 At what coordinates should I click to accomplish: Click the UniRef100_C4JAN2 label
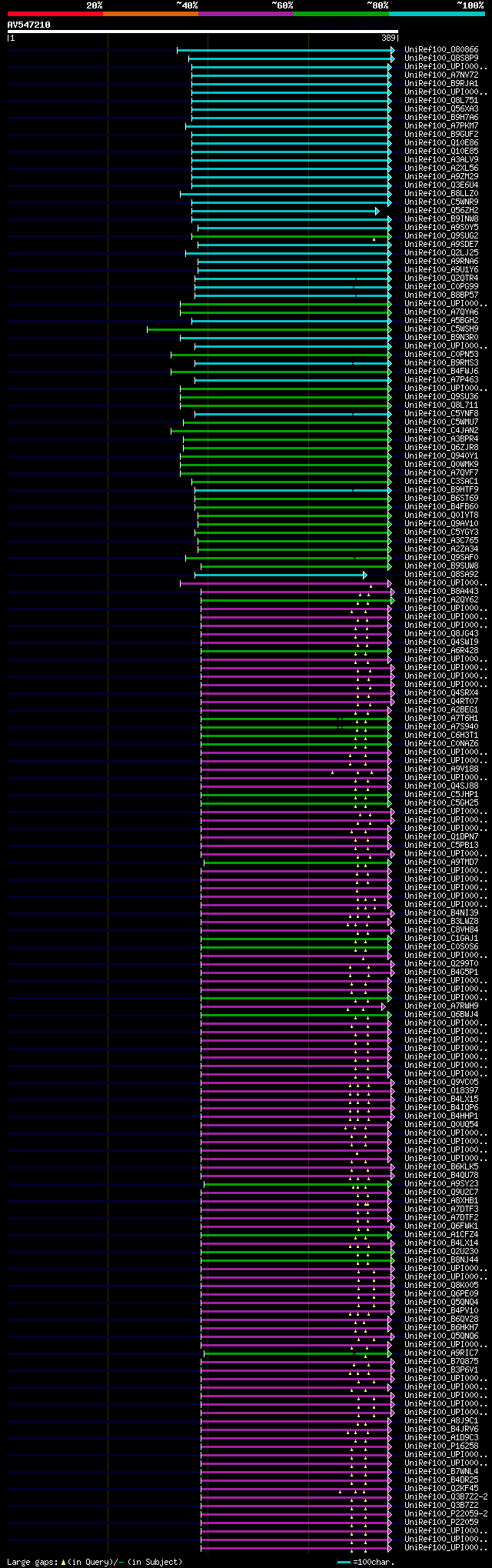click(x=441, y=431)
